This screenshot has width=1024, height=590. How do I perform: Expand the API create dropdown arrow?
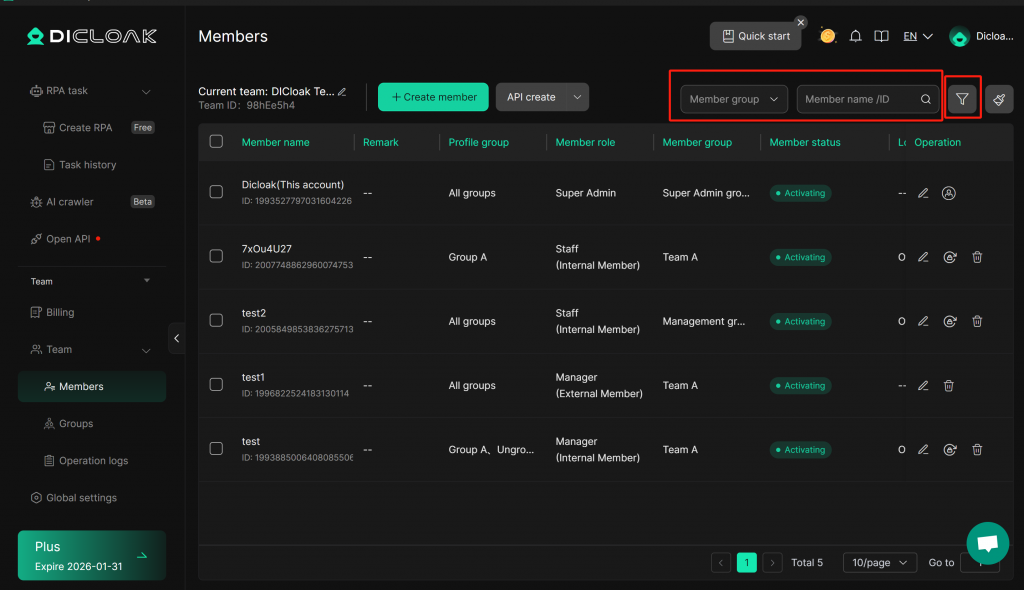[576, 97]
